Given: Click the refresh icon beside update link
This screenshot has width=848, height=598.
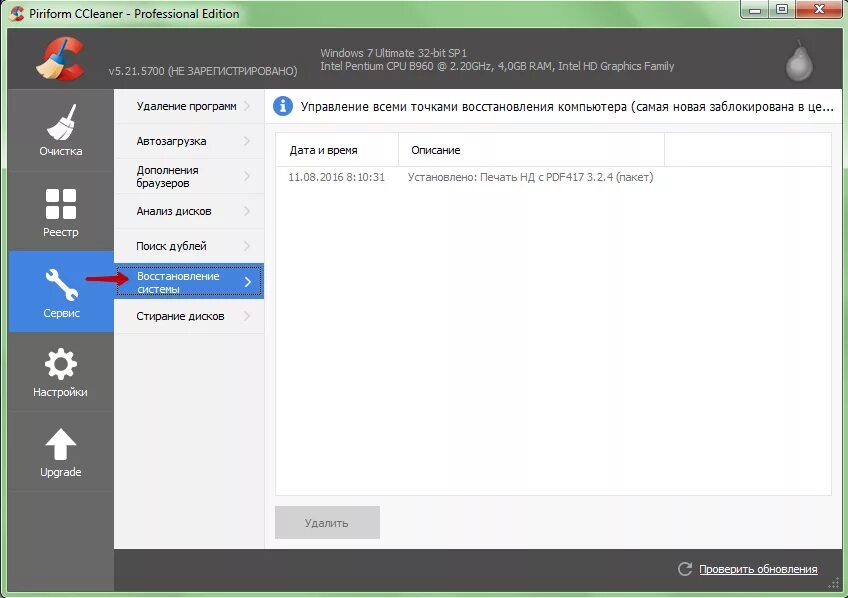Looking at the screenshot, I should pos(685,569).
